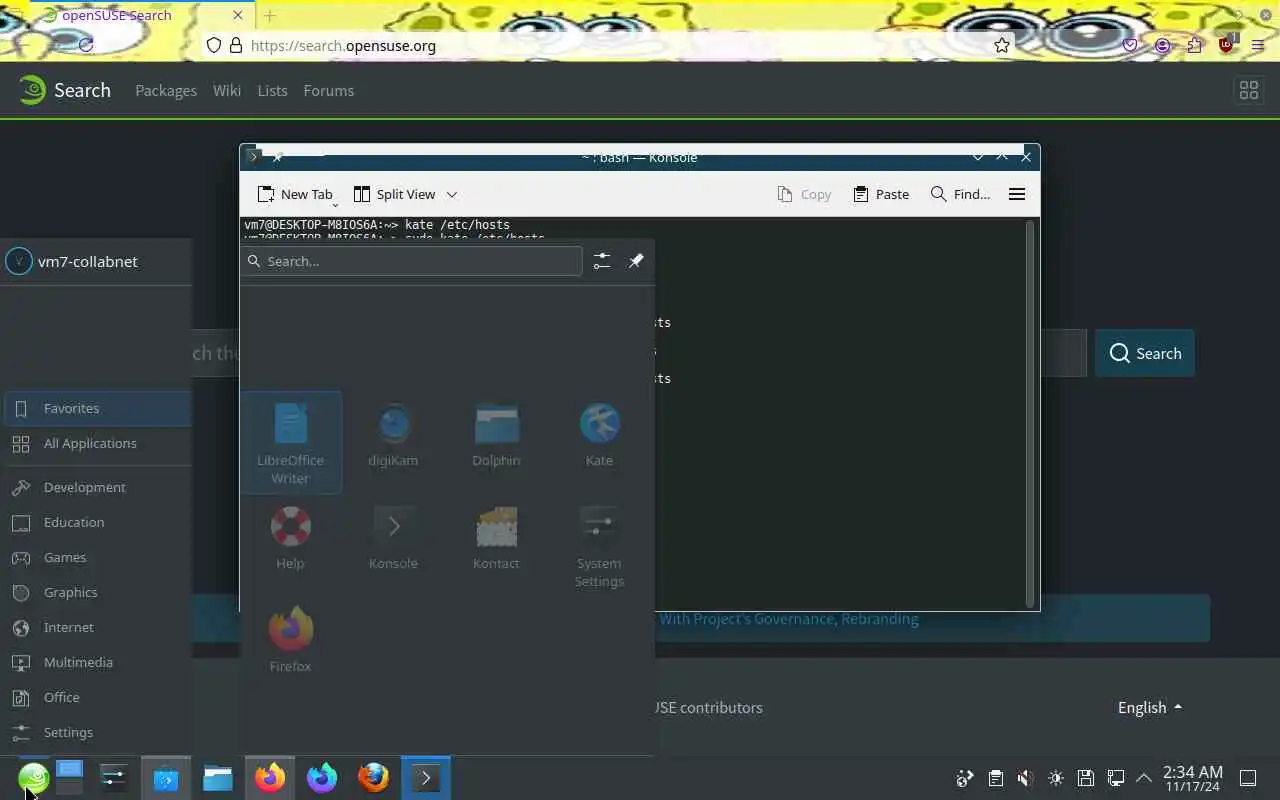Click the launcher search field

click(412, 261)
